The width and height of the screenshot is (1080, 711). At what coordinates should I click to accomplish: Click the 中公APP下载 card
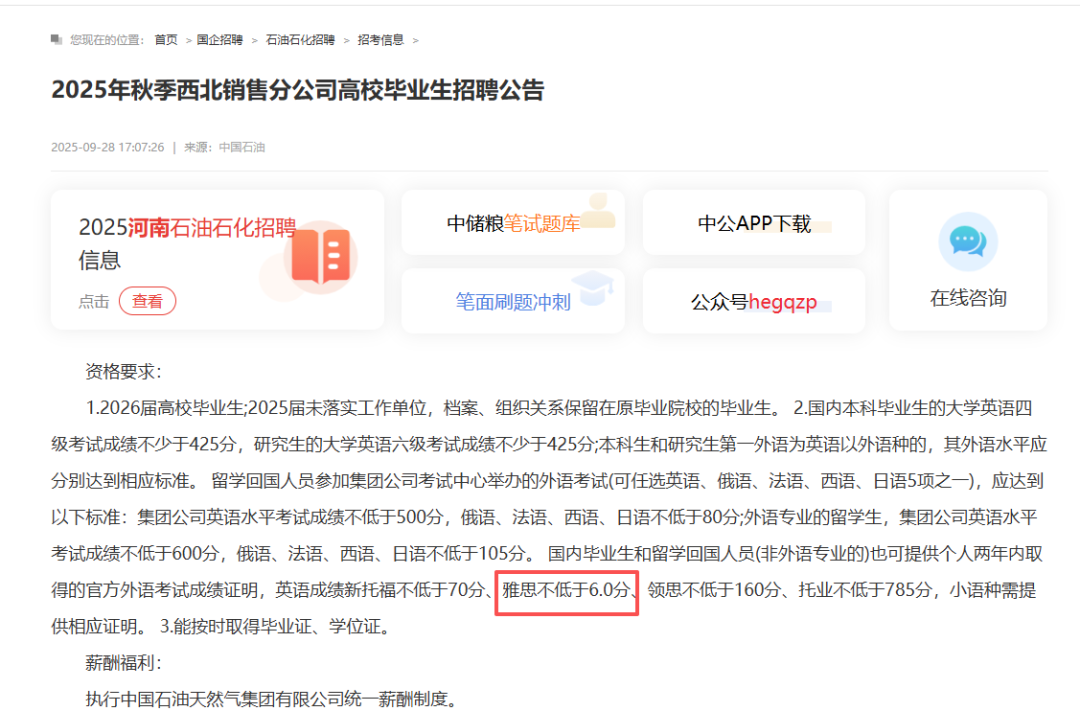pyautogui.click(x=753, y=223)
